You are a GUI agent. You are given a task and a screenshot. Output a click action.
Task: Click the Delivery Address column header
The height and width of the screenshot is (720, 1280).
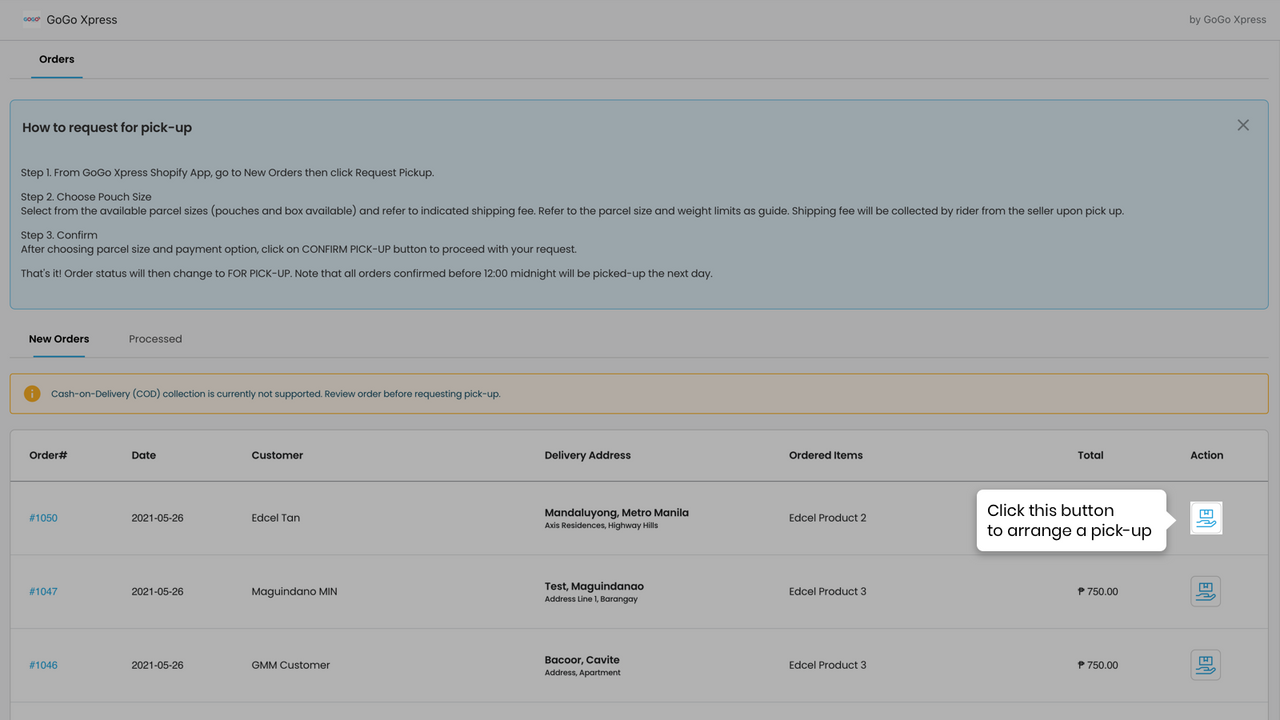tap(588, 455)
